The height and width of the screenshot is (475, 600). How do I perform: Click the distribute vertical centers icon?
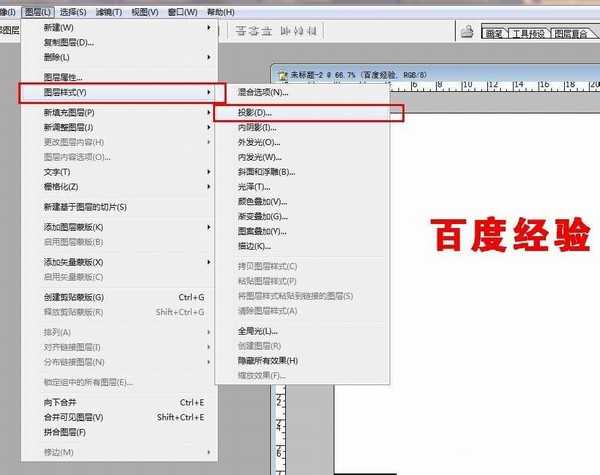tap(254, 31)
